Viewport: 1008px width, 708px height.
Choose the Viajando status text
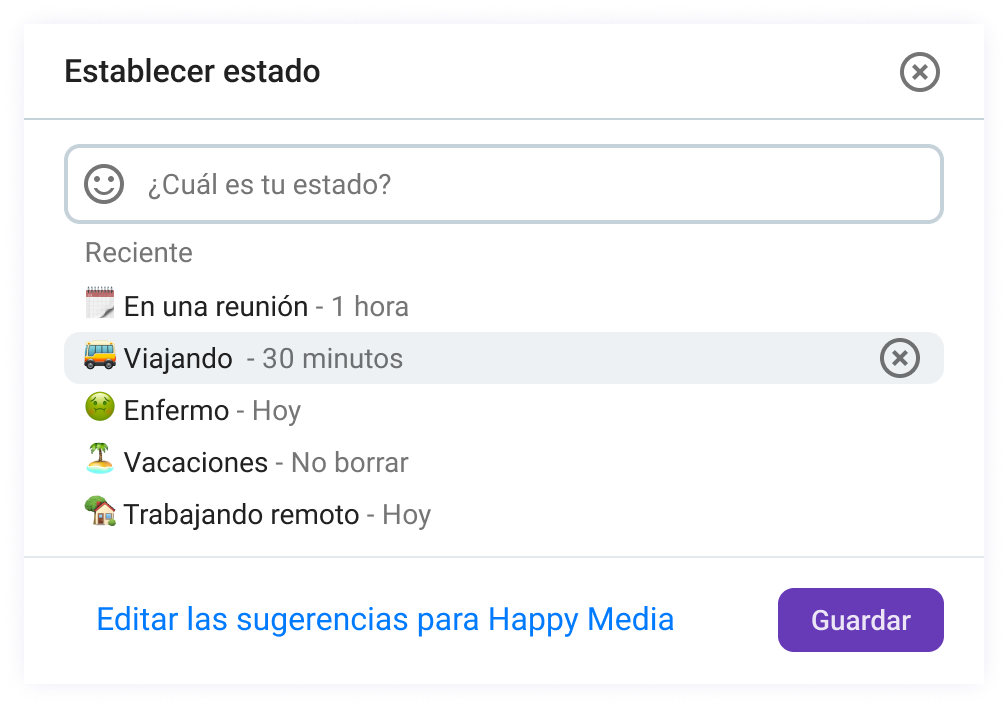pyautogui.click(x=178, y=358)
